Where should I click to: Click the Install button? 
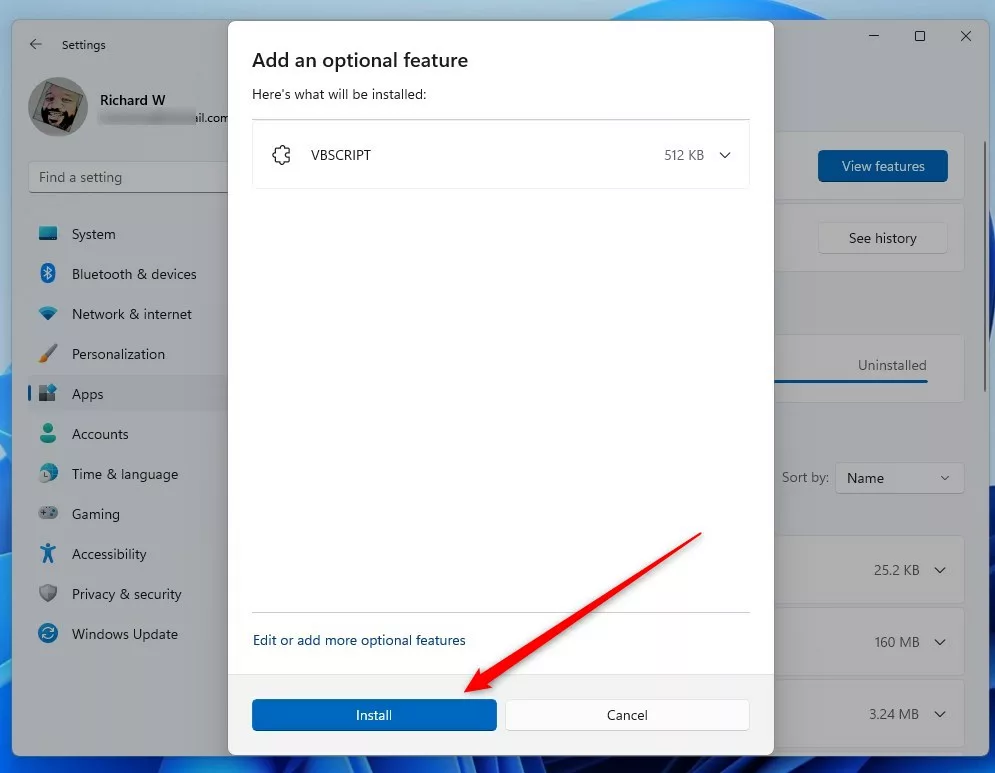pos(374,715)
